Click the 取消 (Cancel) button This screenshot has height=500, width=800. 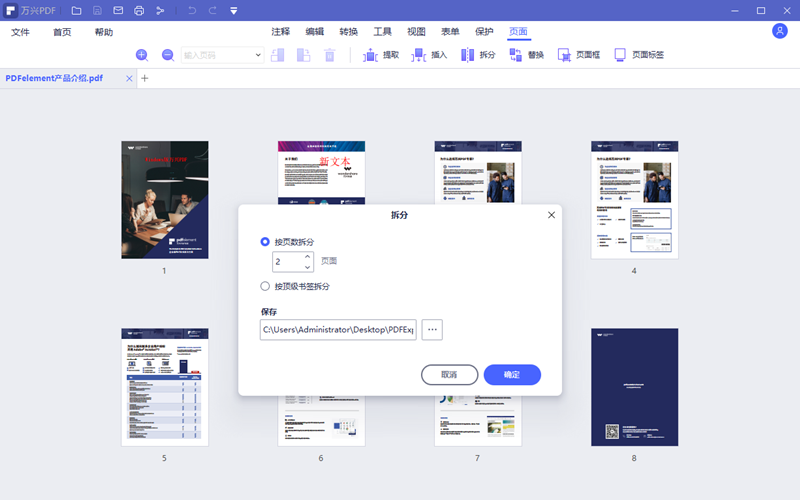(450, 375)
